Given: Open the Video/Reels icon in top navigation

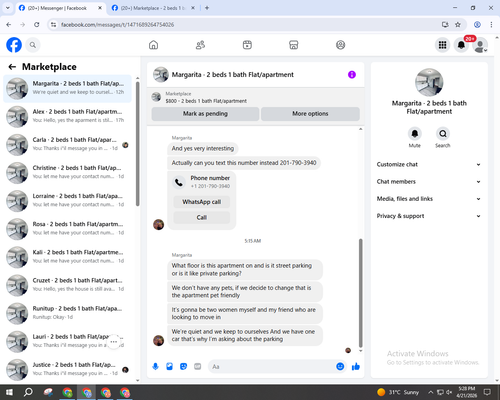Looking at the screenshot, I should [247, 45].
